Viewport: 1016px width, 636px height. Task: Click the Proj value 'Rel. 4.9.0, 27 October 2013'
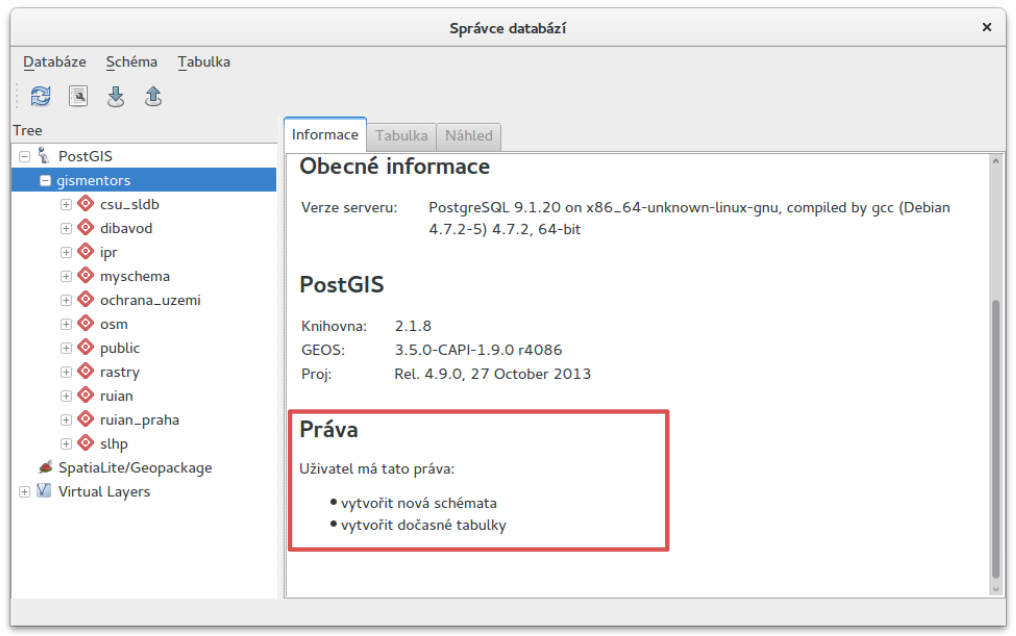[x=492, y=374]
